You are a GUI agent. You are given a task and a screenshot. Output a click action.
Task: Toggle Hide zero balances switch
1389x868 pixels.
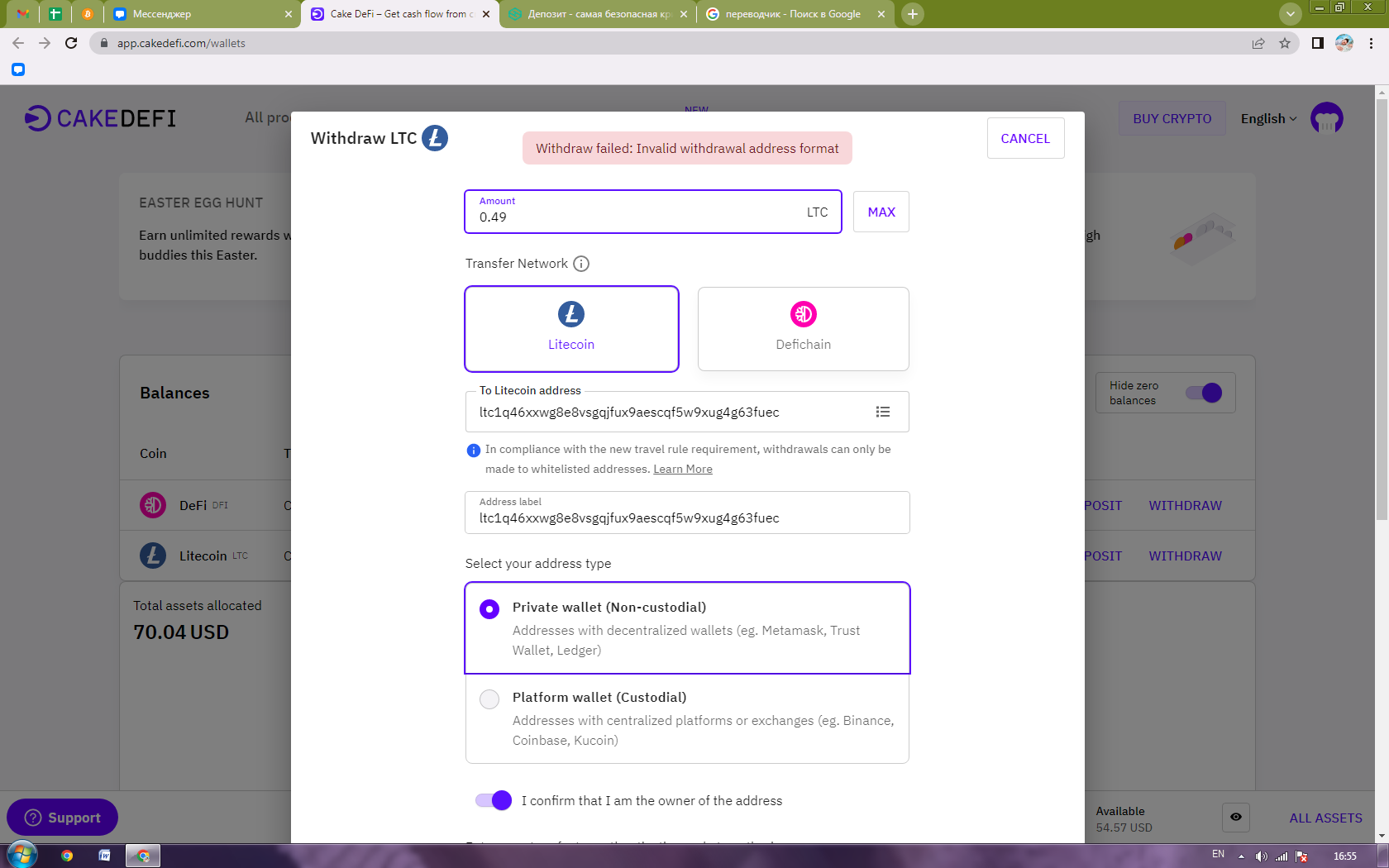point(1204,393)
